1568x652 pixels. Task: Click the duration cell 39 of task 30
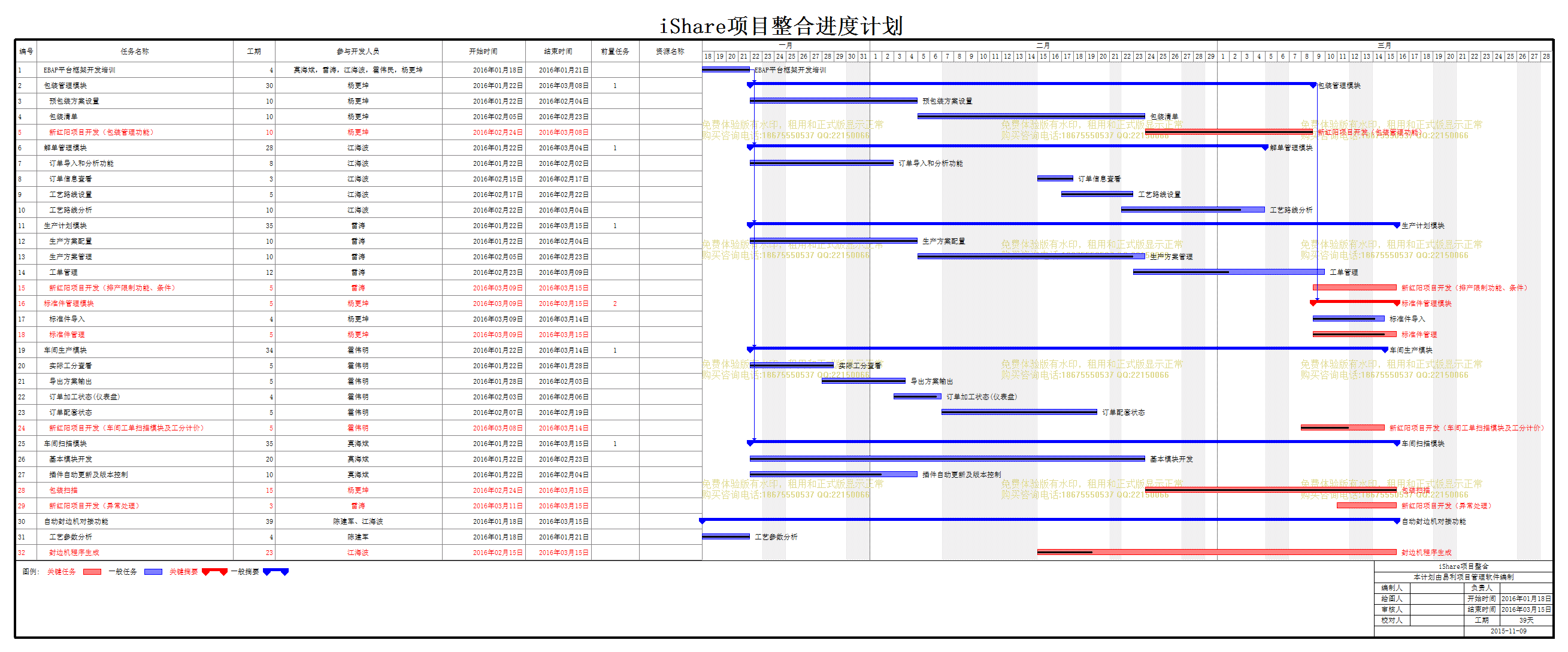(254, 522)
